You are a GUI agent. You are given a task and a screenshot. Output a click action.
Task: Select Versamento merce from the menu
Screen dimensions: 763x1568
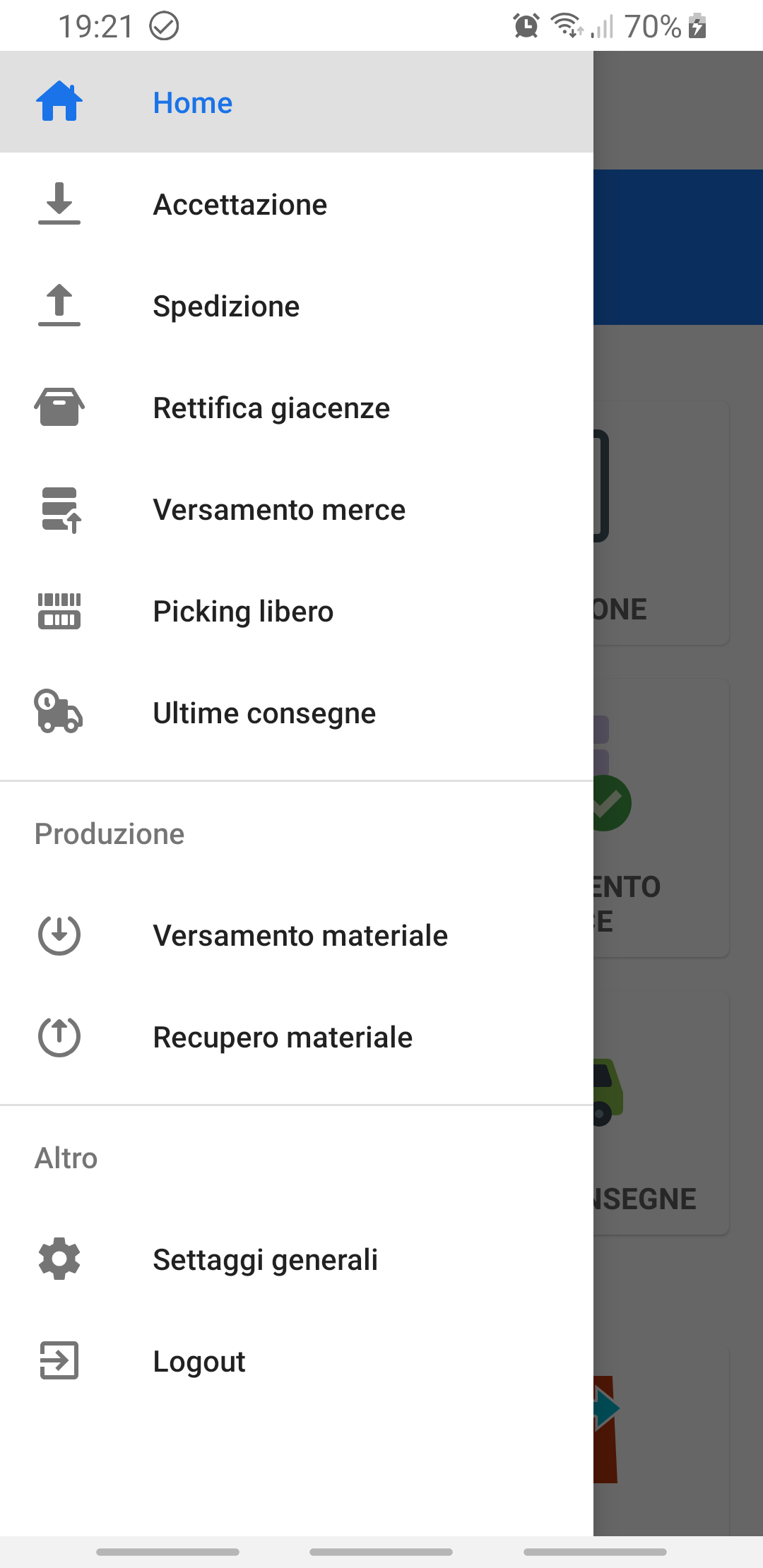click(x=279, y=510)
